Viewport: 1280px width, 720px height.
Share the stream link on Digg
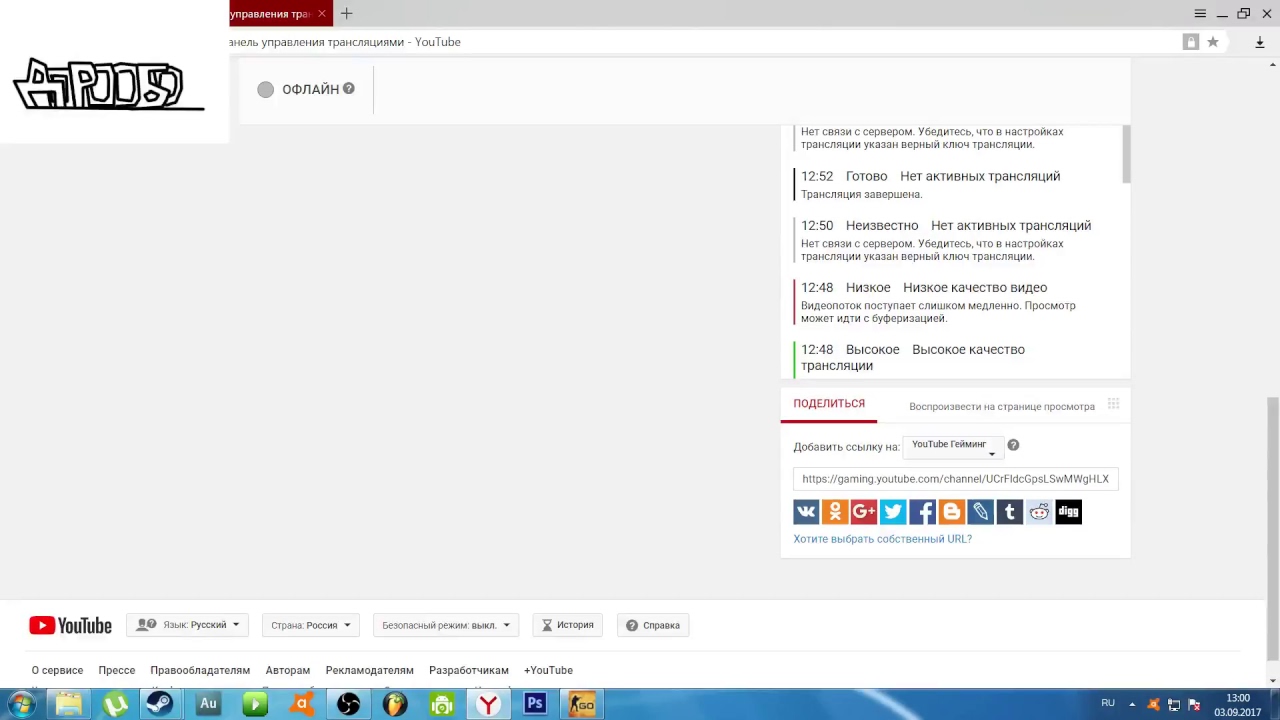click(x=1068, y=512)
